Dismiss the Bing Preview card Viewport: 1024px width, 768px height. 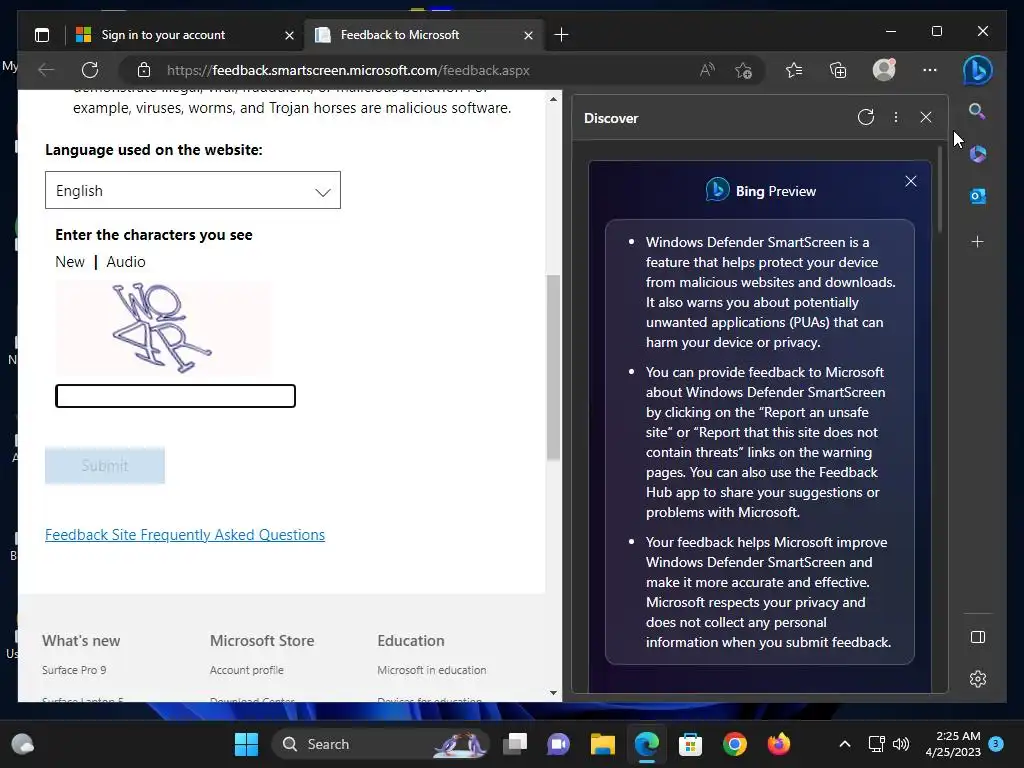pyautogui.click(x=911, y=182)
